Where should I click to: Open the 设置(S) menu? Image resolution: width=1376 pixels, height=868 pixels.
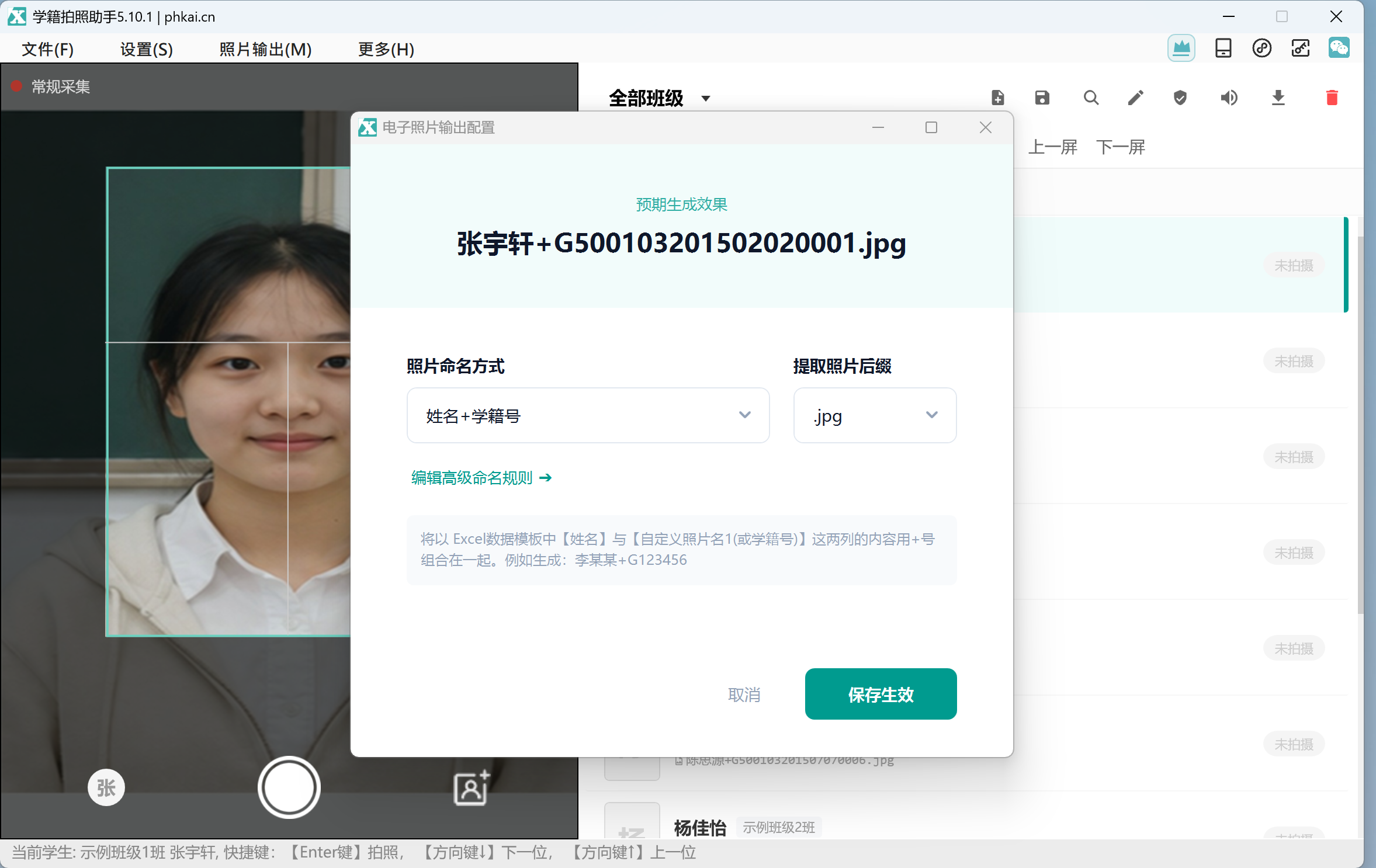(146, 49)
